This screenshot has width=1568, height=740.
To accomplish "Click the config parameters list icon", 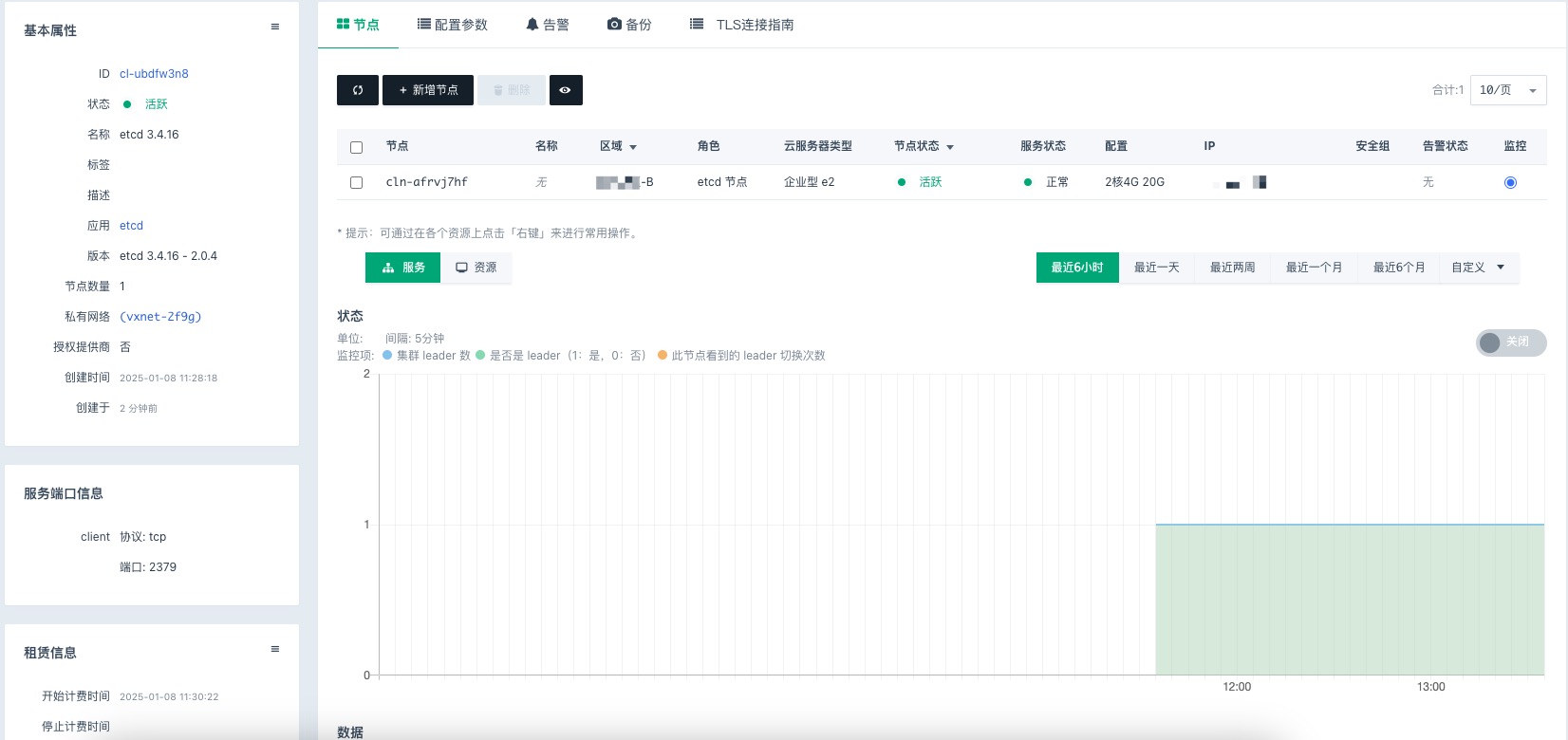I will tap(424, 24).
